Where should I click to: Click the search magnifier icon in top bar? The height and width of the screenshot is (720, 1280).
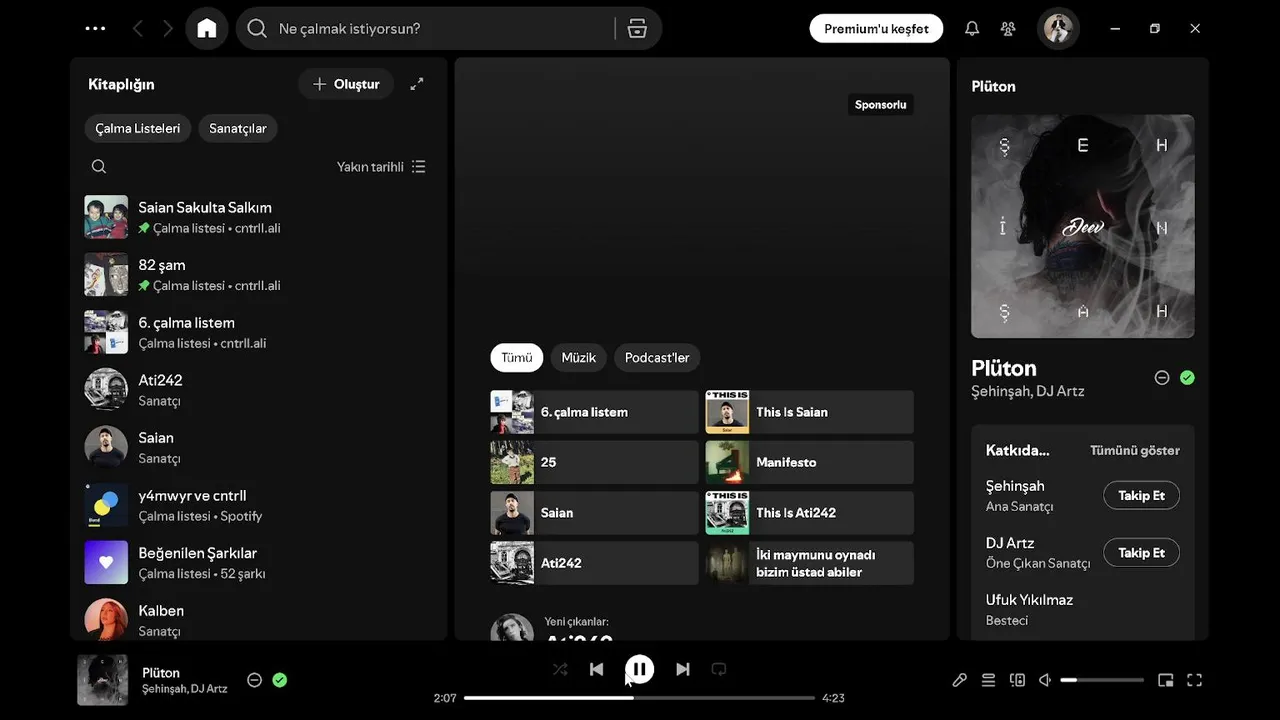pos(257,29)
